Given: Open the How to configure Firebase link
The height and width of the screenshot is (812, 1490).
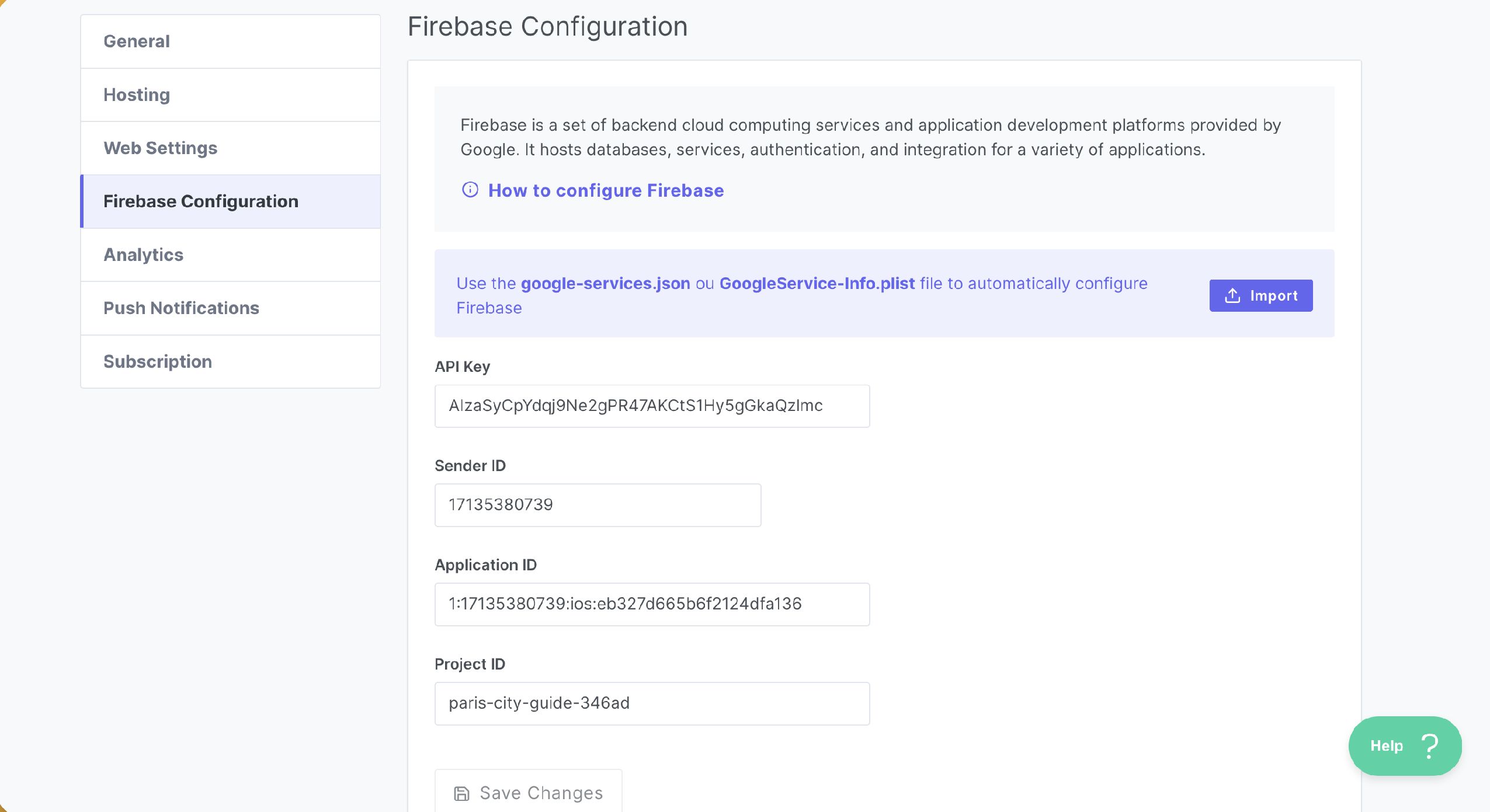Looking at the screenshot, I should click(x=606, y=190).
